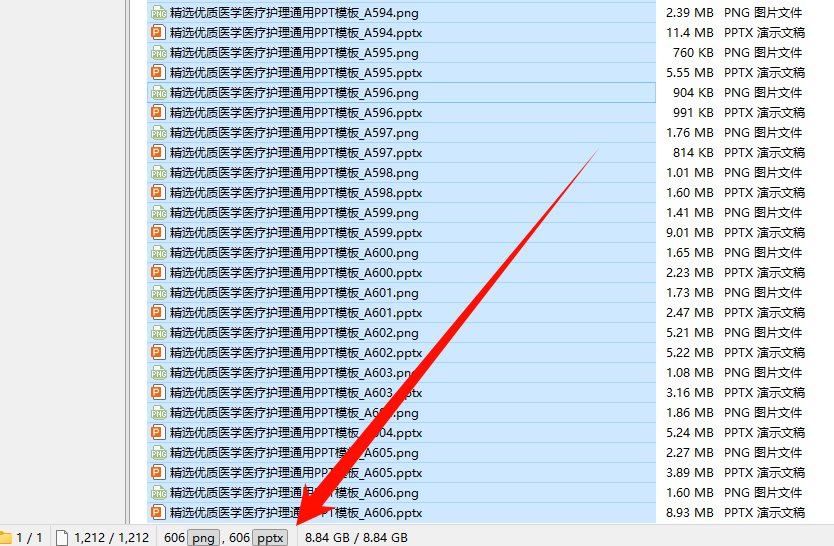This screenshot has width=834, height=546.
Task: Click the 11.4 MB size cell
Action: click(x=690, y=33)
